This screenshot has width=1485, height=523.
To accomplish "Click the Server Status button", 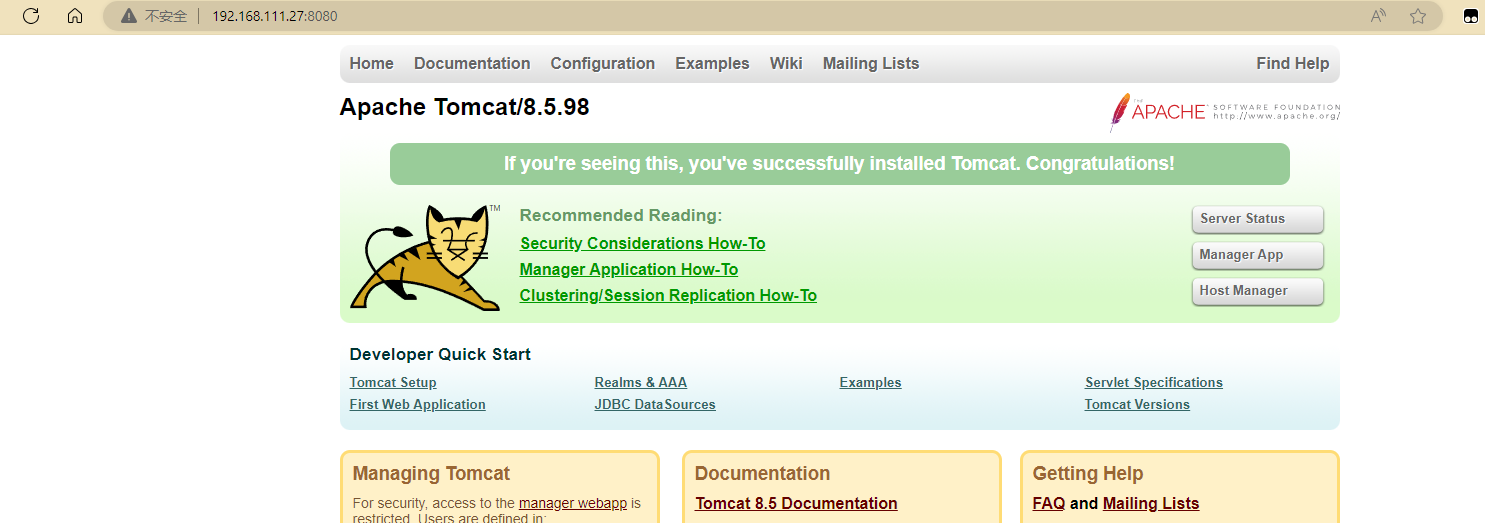I will point(1257,219).
